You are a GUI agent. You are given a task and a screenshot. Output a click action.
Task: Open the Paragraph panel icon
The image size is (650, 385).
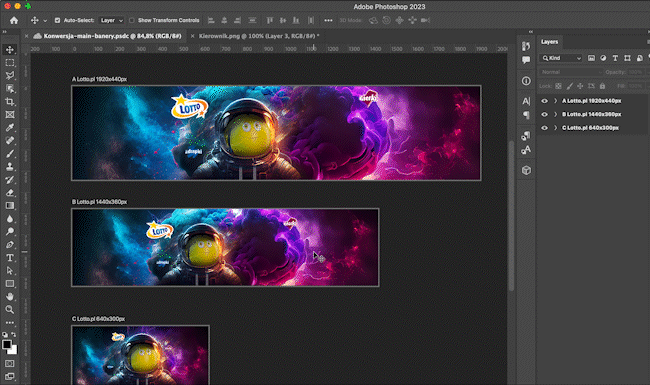click(526, 115)
